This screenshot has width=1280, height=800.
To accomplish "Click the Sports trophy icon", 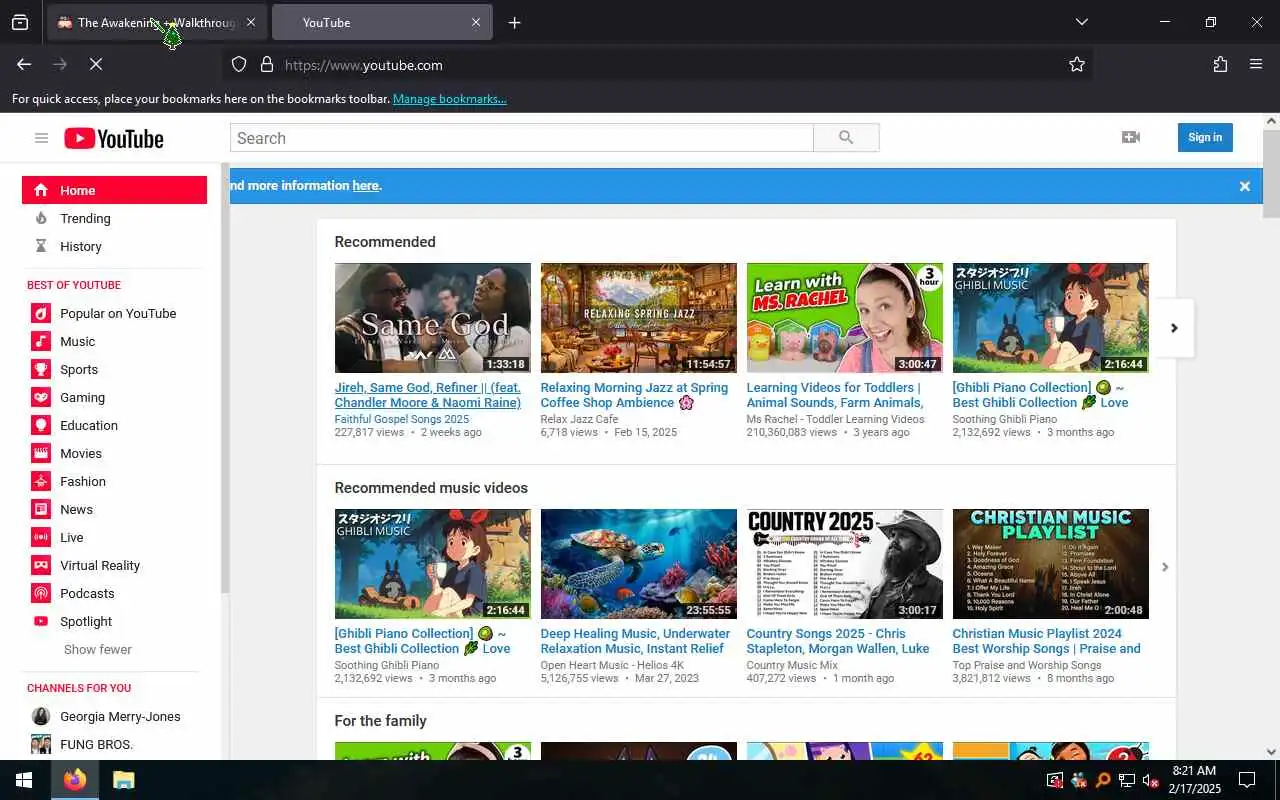I will (41, 369).
